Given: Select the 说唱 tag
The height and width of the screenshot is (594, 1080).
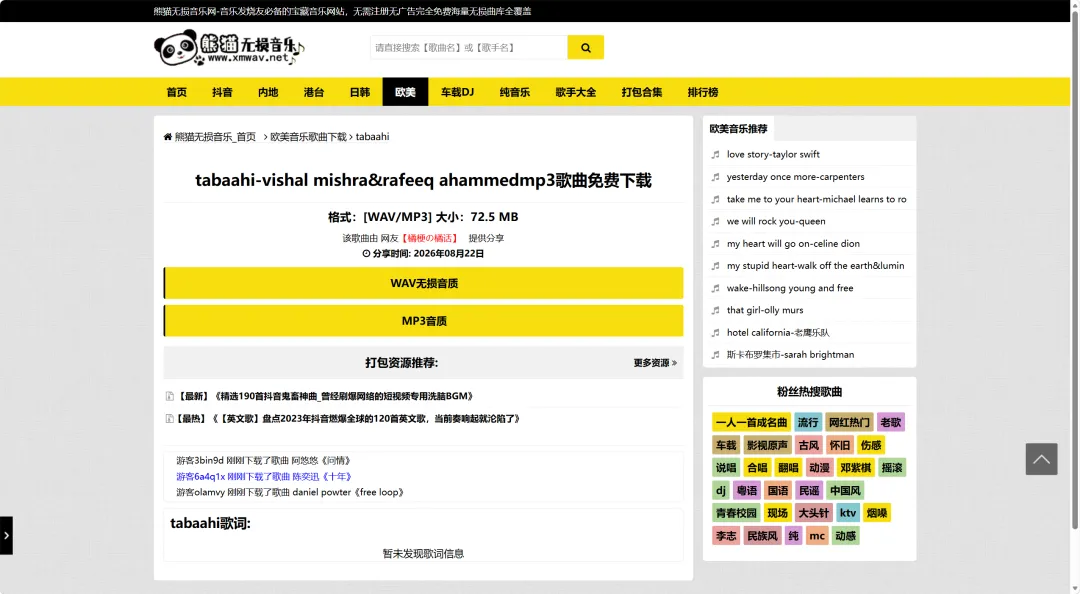Looking at the screenshot, I should pyautogui.click(x=725, y=468).
